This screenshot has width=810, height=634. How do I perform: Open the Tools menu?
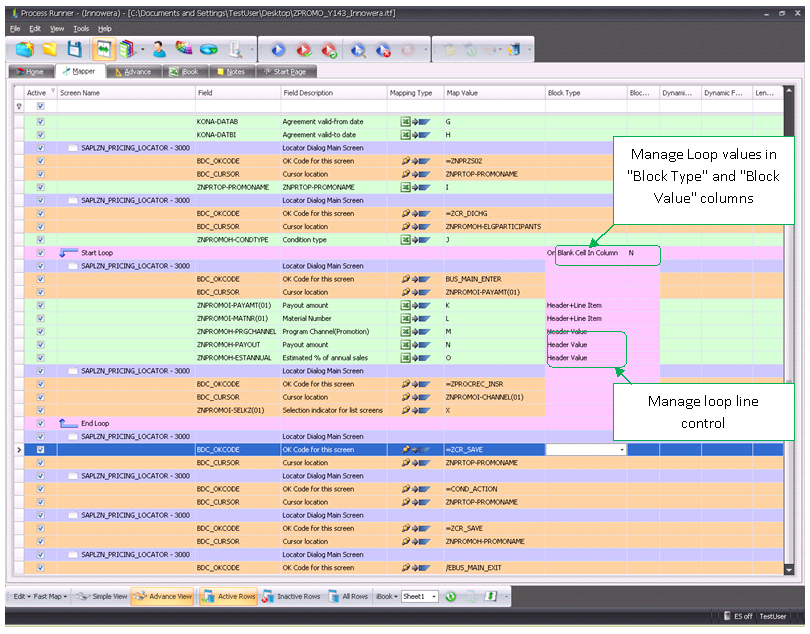point(80,28)
